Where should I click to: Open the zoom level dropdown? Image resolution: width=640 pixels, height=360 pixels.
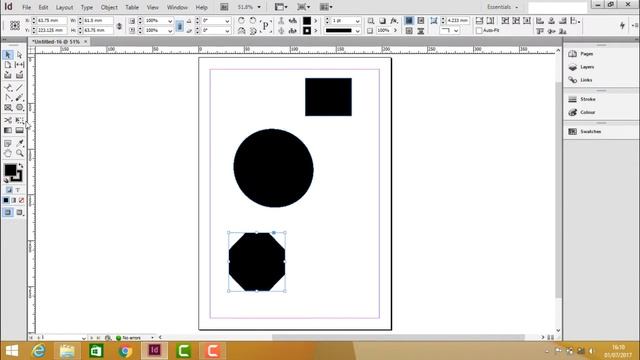pyautogui.click(x=259, y=7)
